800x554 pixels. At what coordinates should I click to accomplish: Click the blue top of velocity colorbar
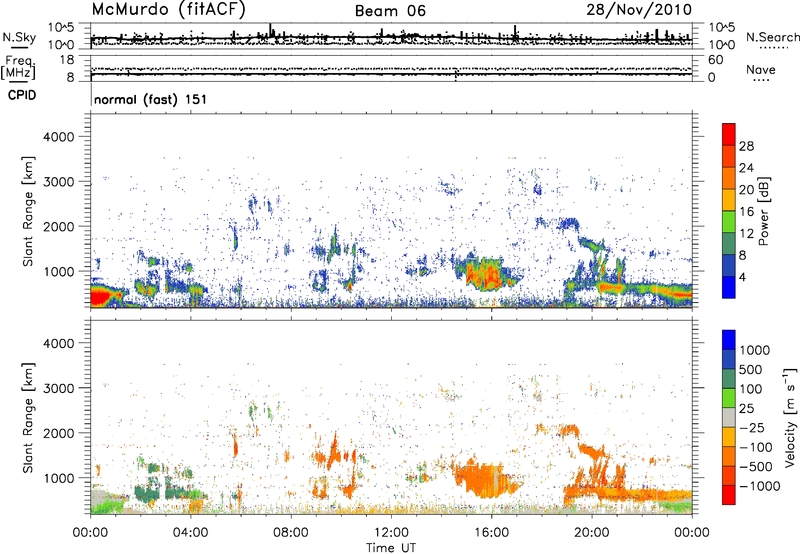[729, 340]
